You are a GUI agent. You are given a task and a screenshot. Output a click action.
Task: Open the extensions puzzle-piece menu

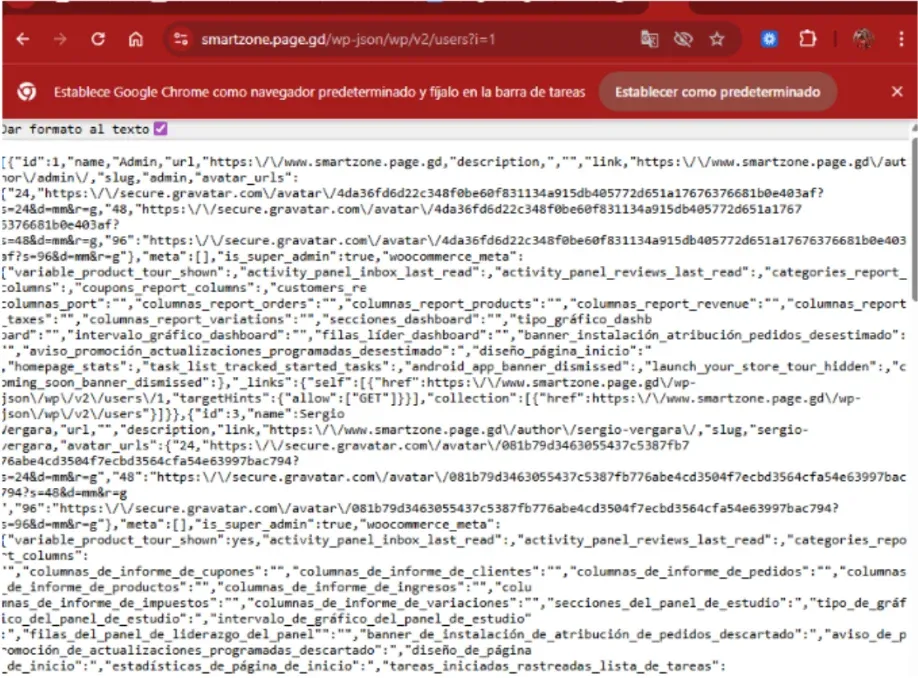[807, 39]
